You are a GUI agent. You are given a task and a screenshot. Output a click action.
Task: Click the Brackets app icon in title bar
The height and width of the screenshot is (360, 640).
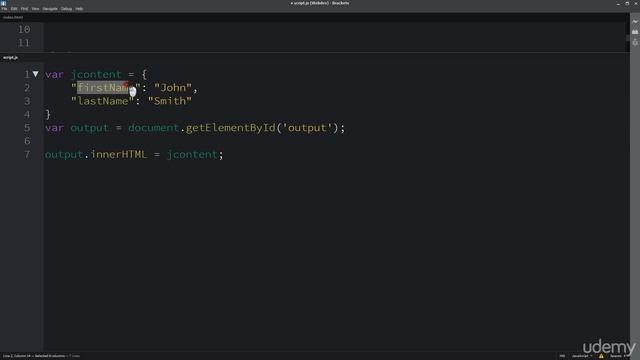pyautogui.click(x=3, y=3)
